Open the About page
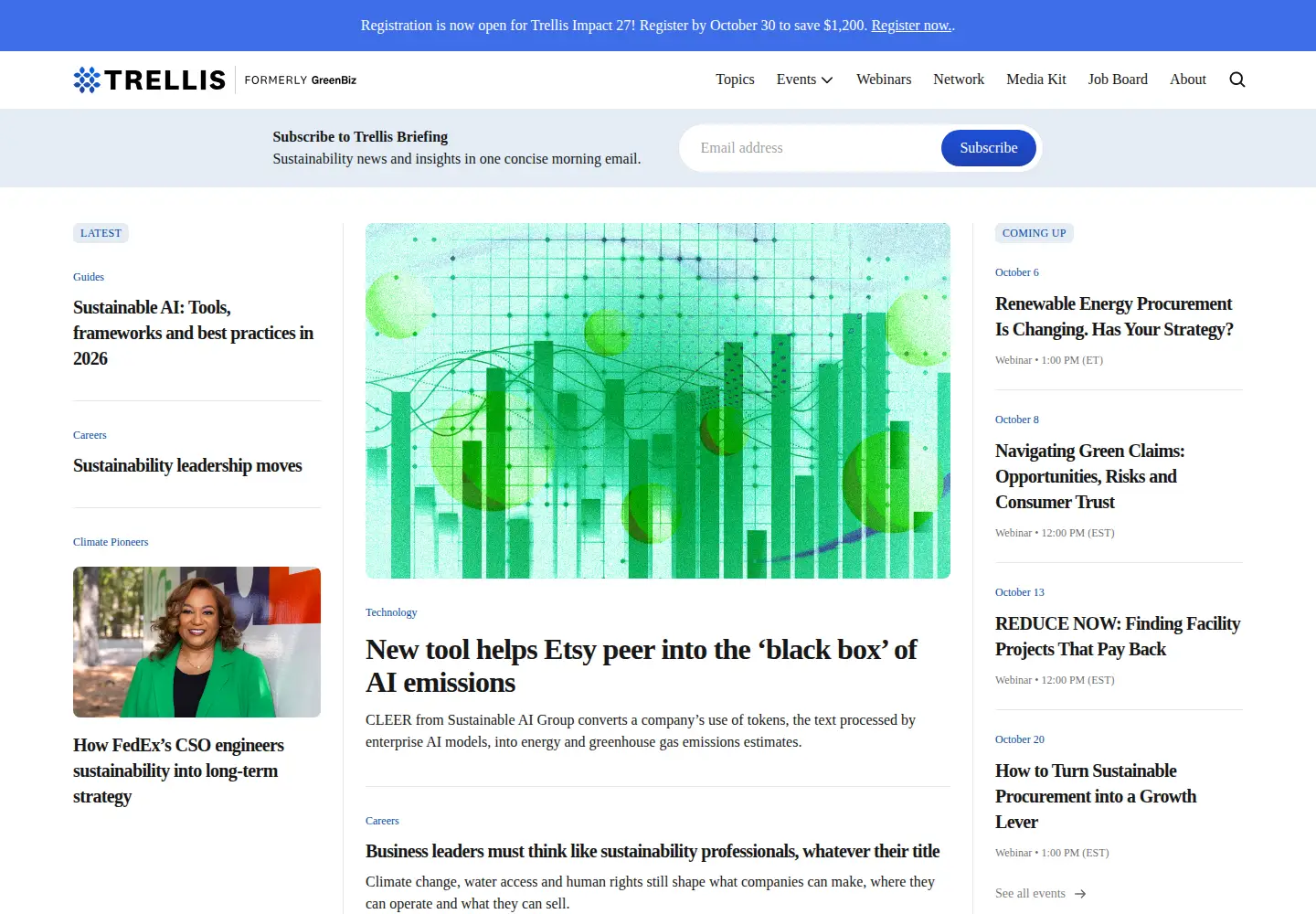This screenshot has height=914, width=1316. [1188, 80]
